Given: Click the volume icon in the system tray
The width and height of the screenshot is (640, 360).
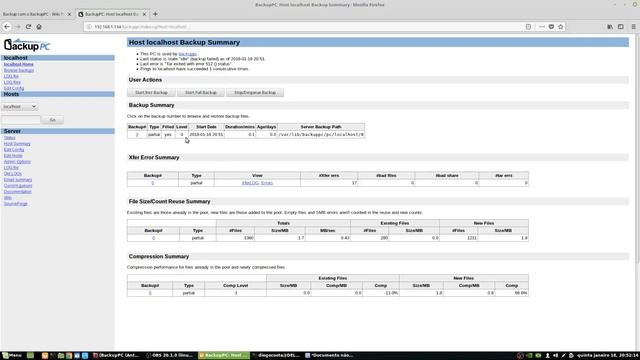Looking at the screenshot, I should 556,356.
